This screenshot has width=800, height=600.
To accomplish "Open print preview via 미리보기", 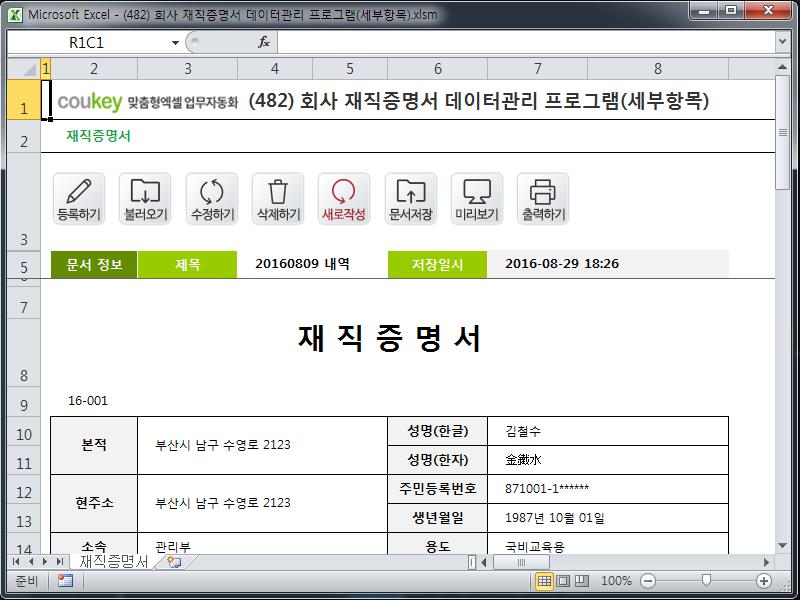I will 477,199.
